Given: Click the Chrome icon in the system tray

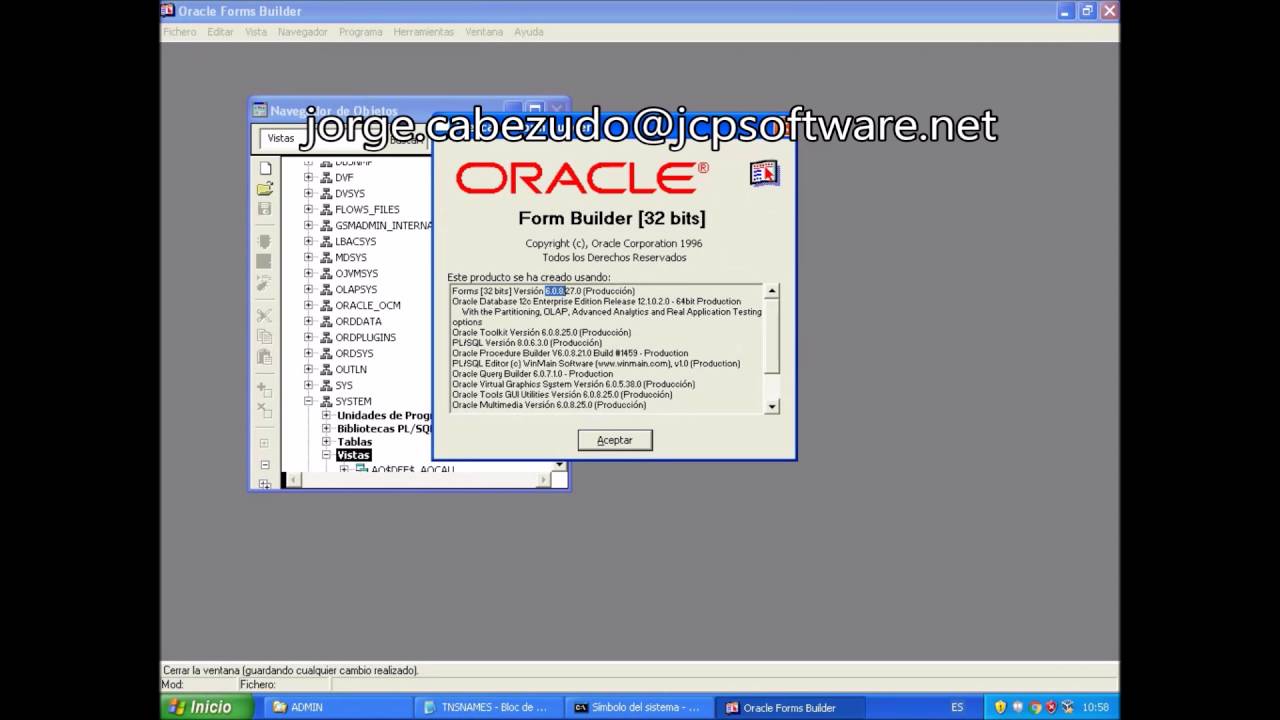Looking at the screenshot, I should pyautogui.click(x=1035, y=707).
